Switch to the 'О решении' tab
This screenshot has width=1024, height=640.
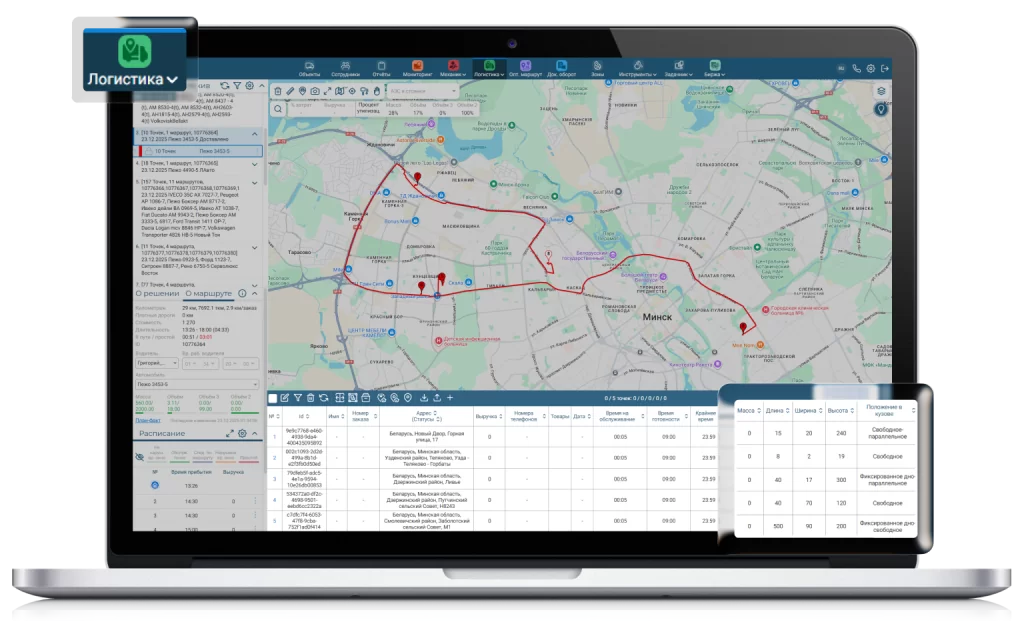[157, 294]
